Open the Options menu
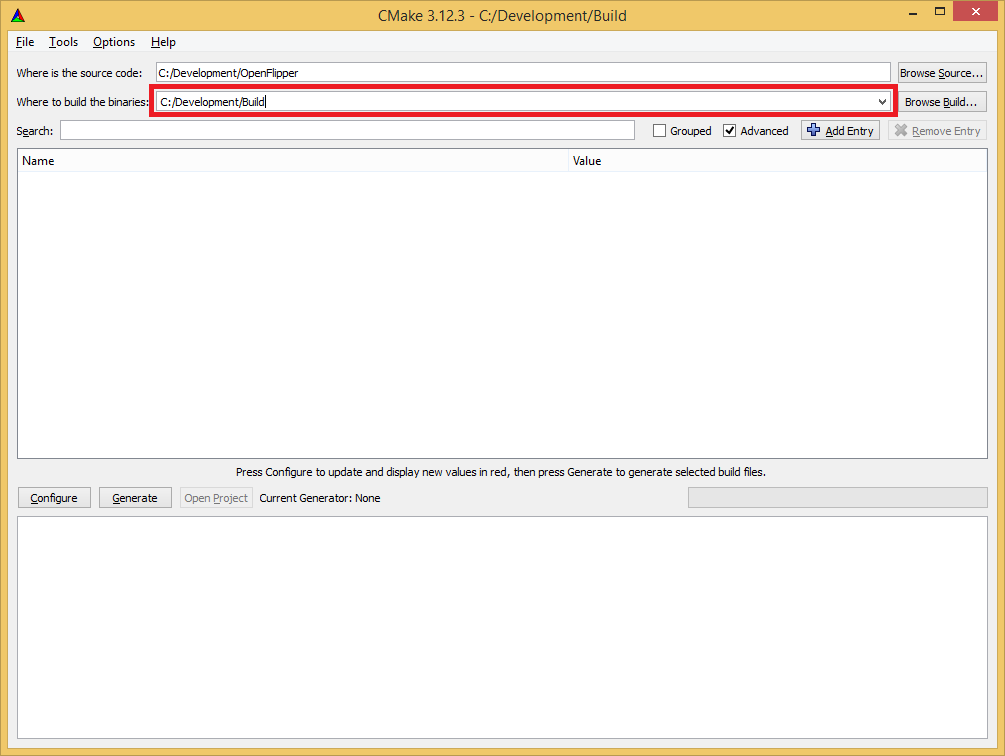This screenshot has height=756, width=1005. pyautogui.click(x=113, y=42)
